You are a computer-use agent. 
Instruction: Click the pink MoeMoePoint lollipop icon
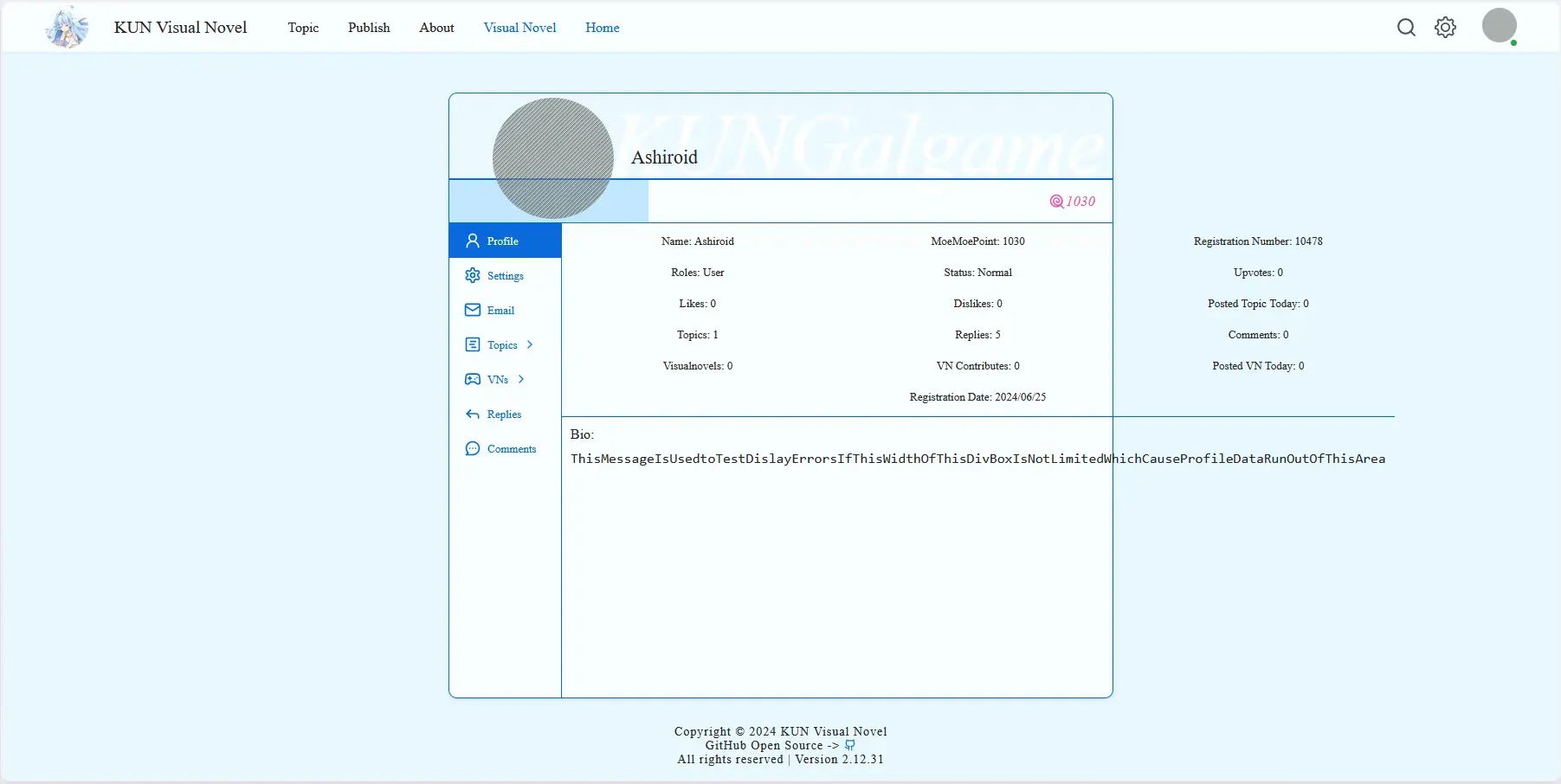(1056, 202)
